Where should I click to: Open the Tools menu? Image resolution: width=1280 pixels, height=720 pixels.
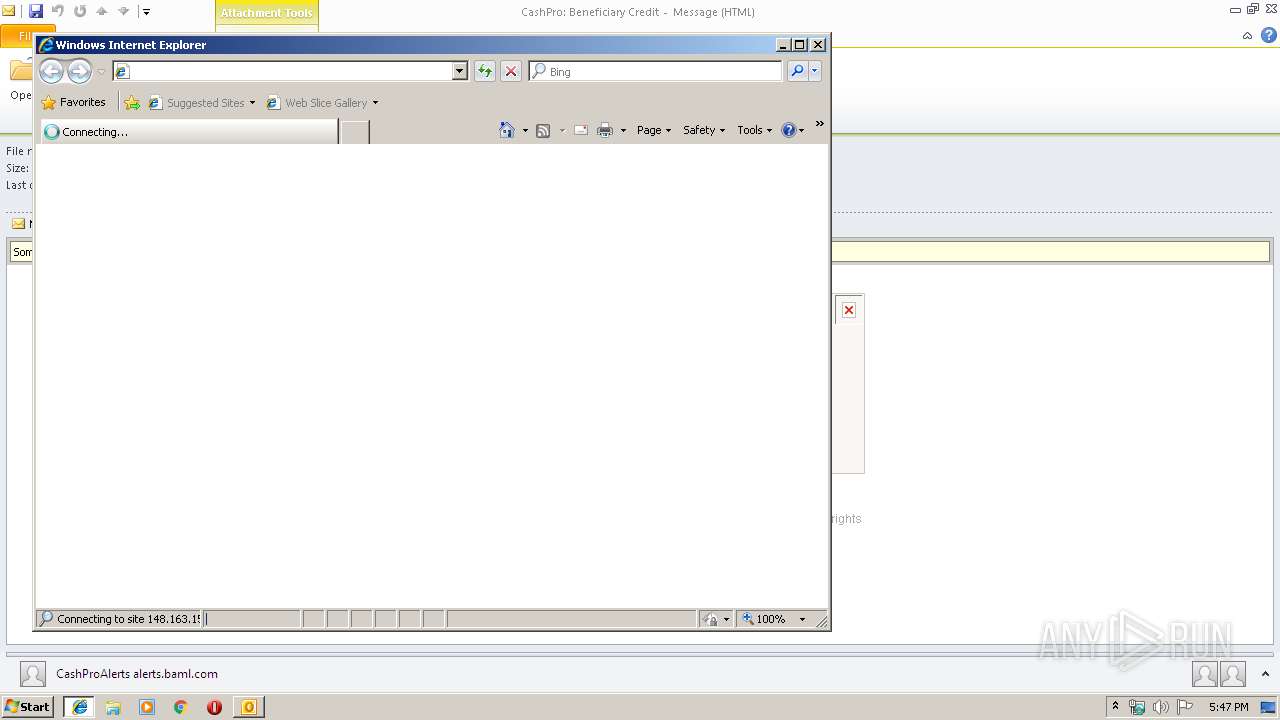(x=755, y=130)
